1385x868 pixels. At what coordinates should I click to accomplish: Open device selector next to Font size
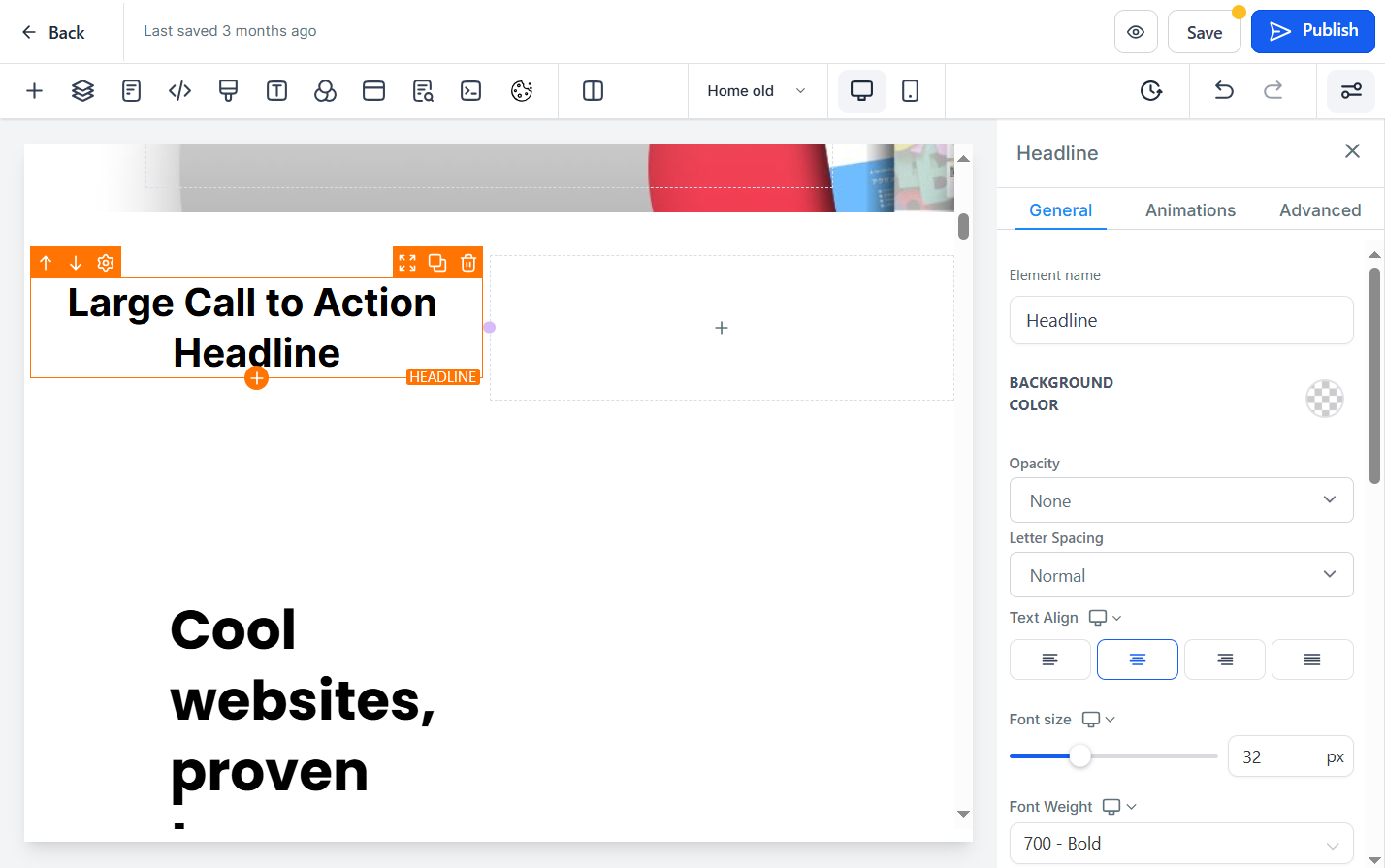1098,720
